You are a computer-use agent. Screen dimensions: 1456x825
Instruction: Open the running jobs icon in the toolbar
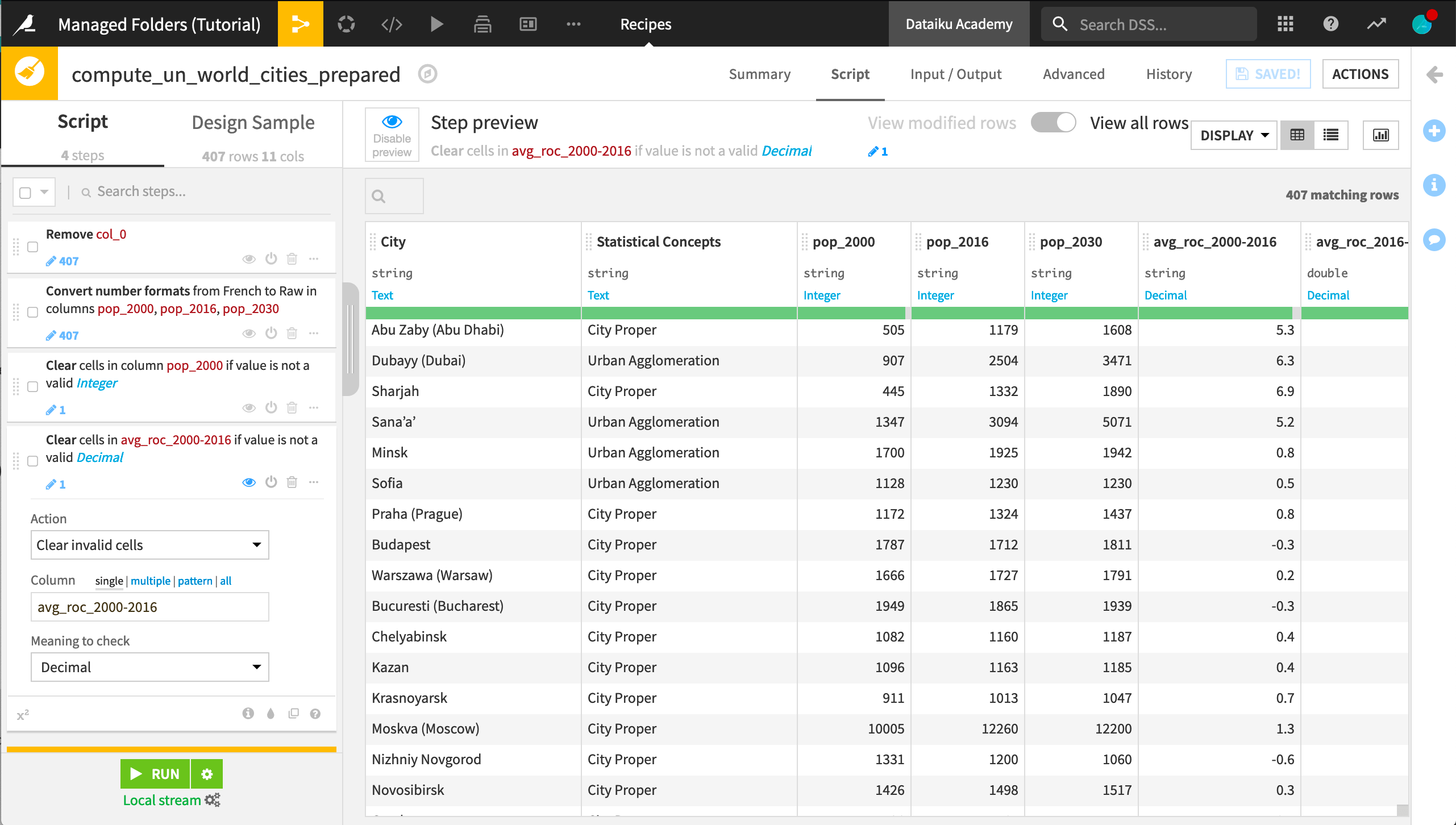(346, 23)
